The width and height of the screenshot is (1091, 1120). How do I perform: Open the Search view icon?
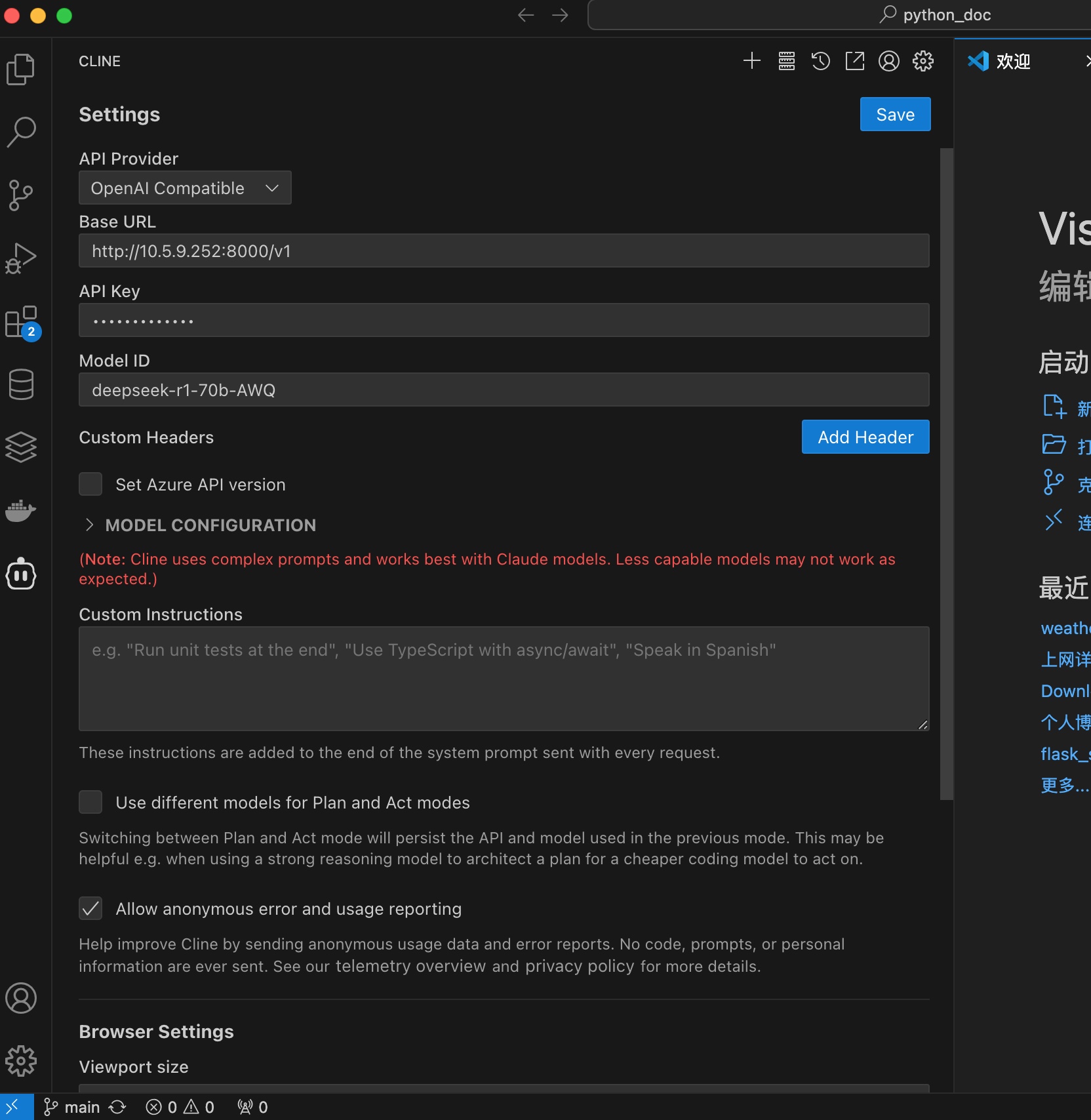[x=21, y=132]
